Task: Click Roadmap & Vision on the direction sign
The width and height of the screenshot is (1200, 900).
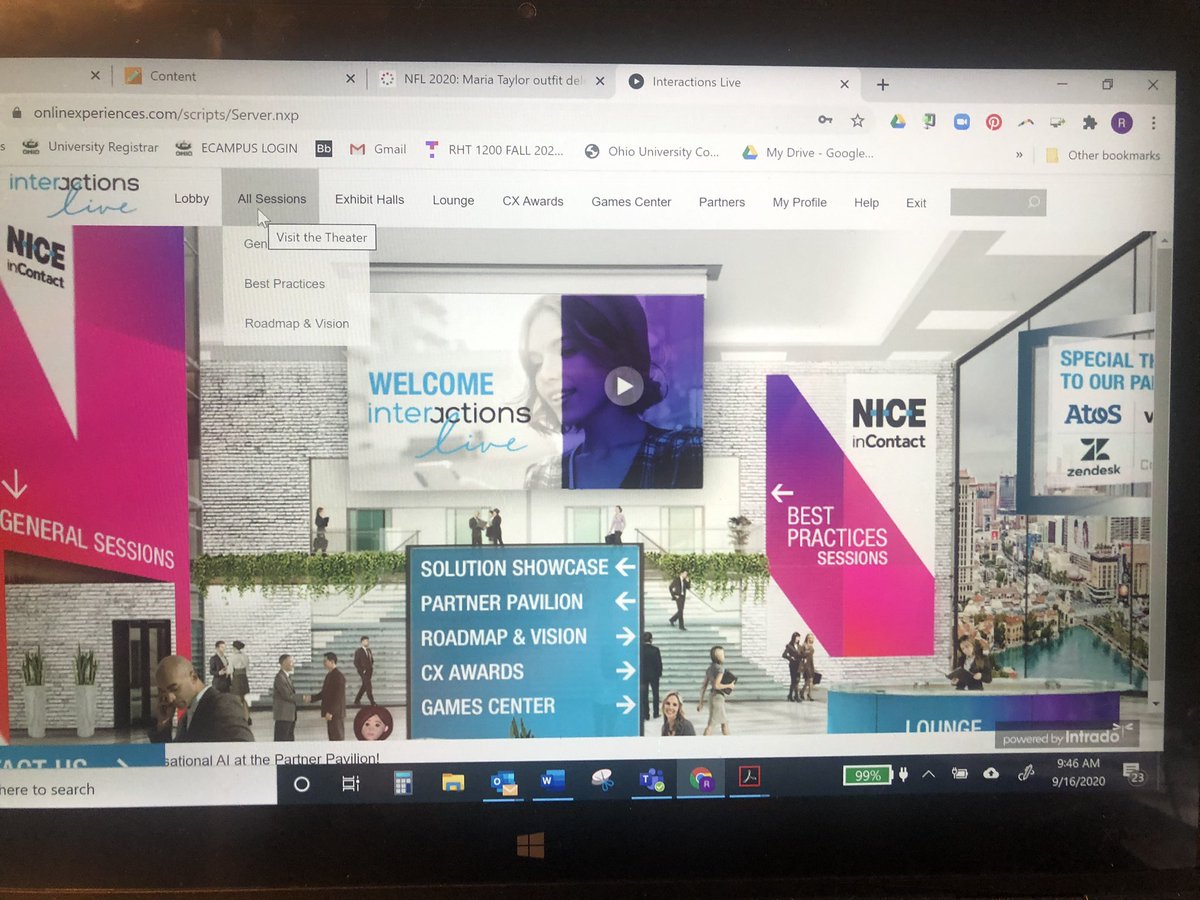Action: 527,637
